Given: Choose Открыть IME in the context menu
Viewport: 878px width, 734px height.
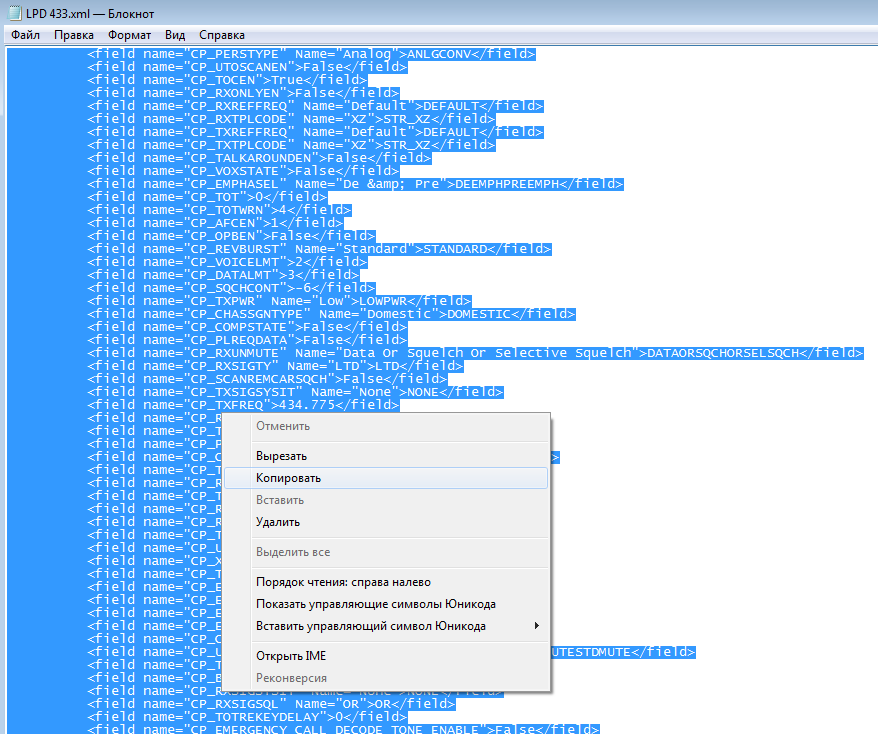Looking at the screenshot, I should (386, 656).
